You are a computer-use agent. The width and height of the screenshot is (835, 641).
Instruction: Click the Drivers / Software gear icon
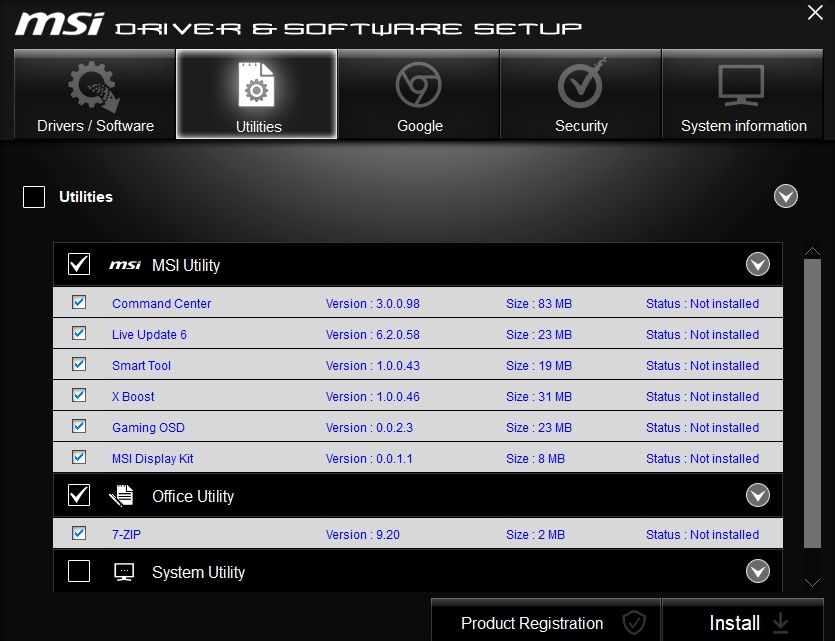(94, 86)
